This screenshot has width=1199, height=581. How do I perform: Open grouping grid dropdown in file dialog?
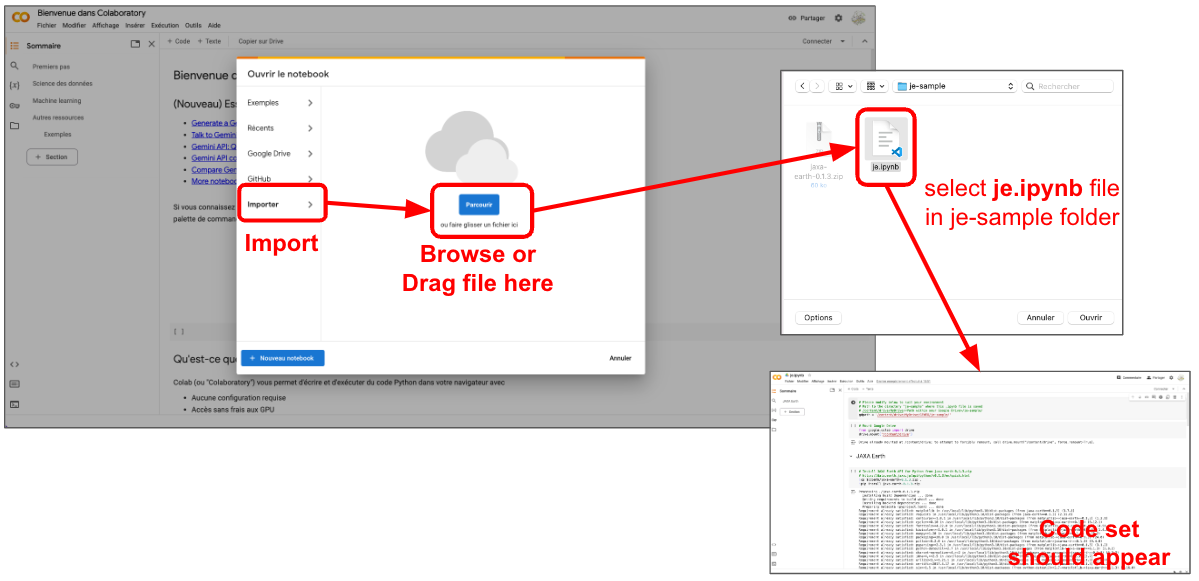pyautogui.click(x=873, y=86)
